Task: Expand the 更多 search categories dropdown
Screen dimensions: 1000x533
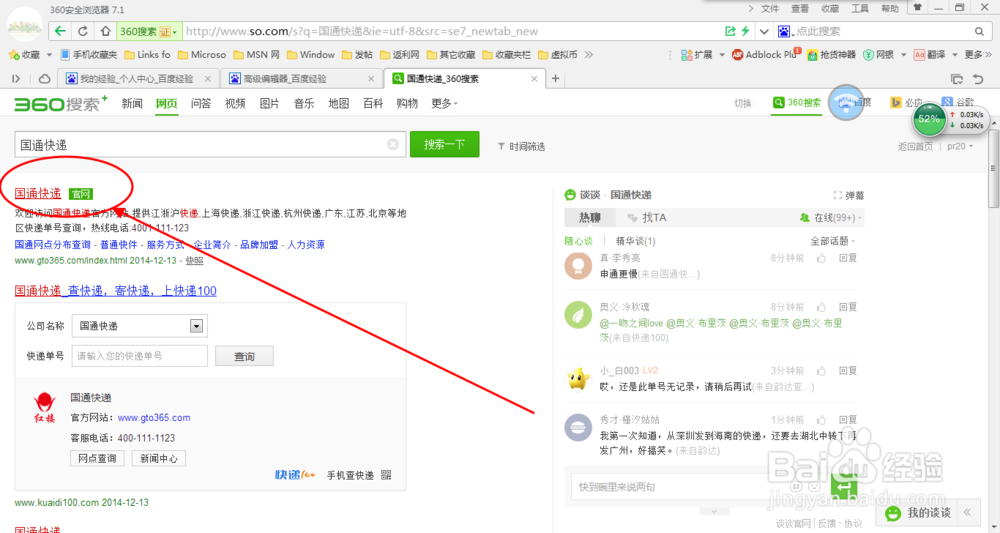Action: point(445,103)
